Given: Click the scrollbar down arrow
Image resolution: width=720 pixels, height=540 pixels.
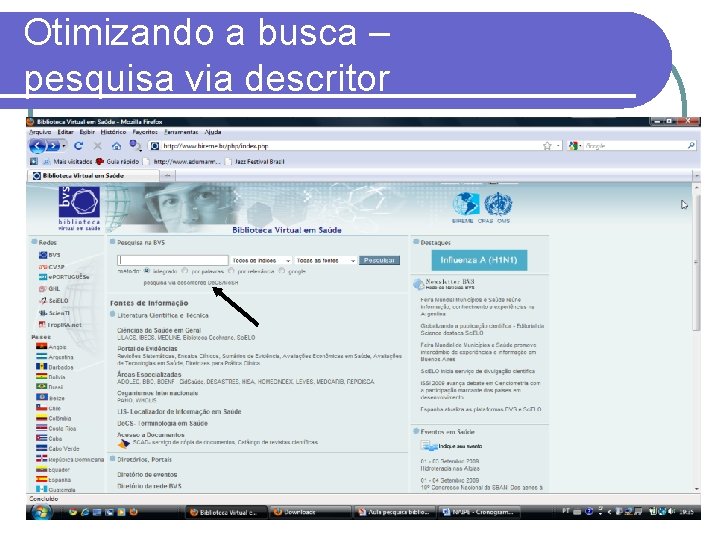Looking at the screenshot, I should (697, 489).
